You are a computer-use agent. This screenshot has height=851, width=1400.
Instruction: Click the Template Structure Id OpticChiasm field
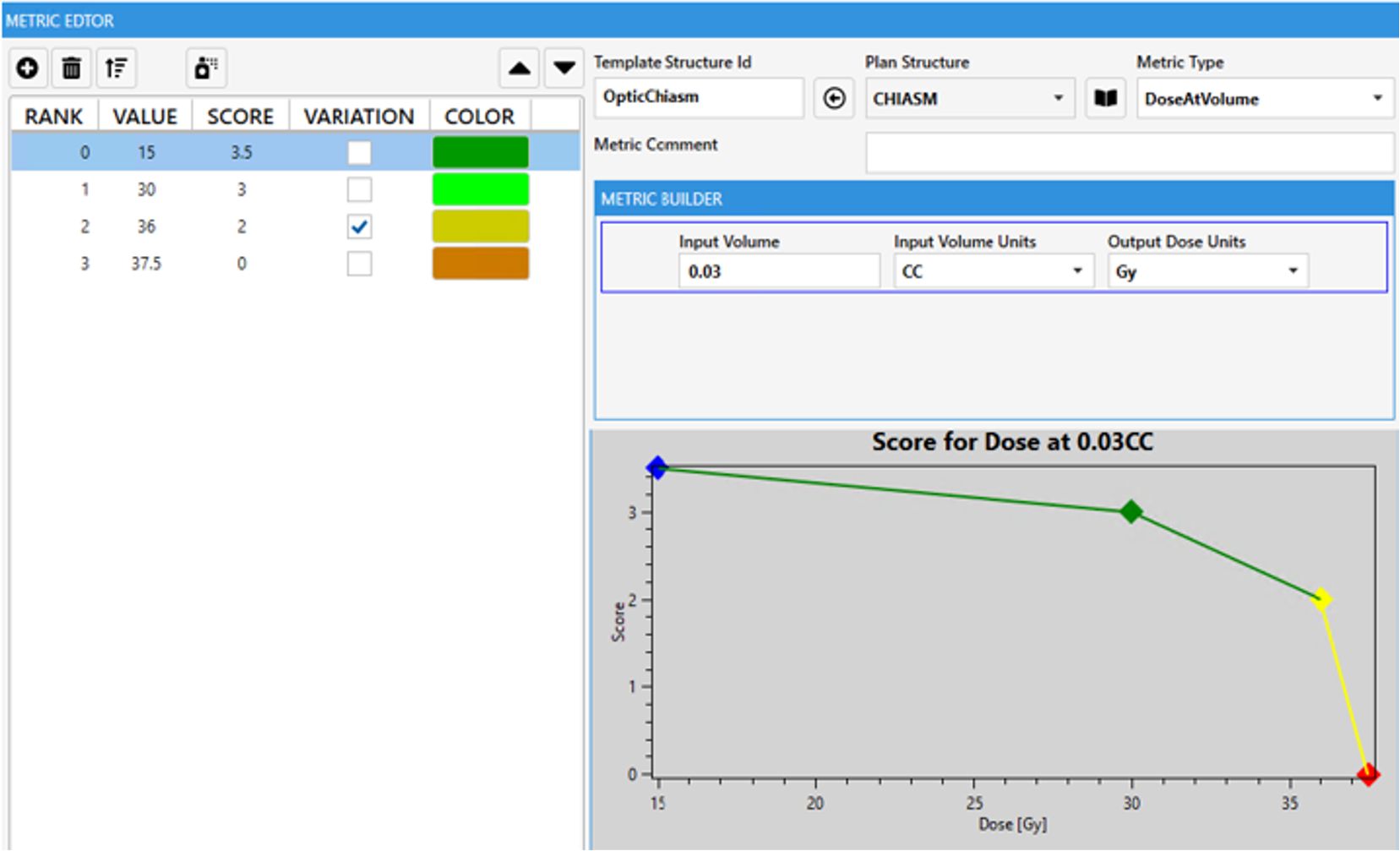(699, 97)
